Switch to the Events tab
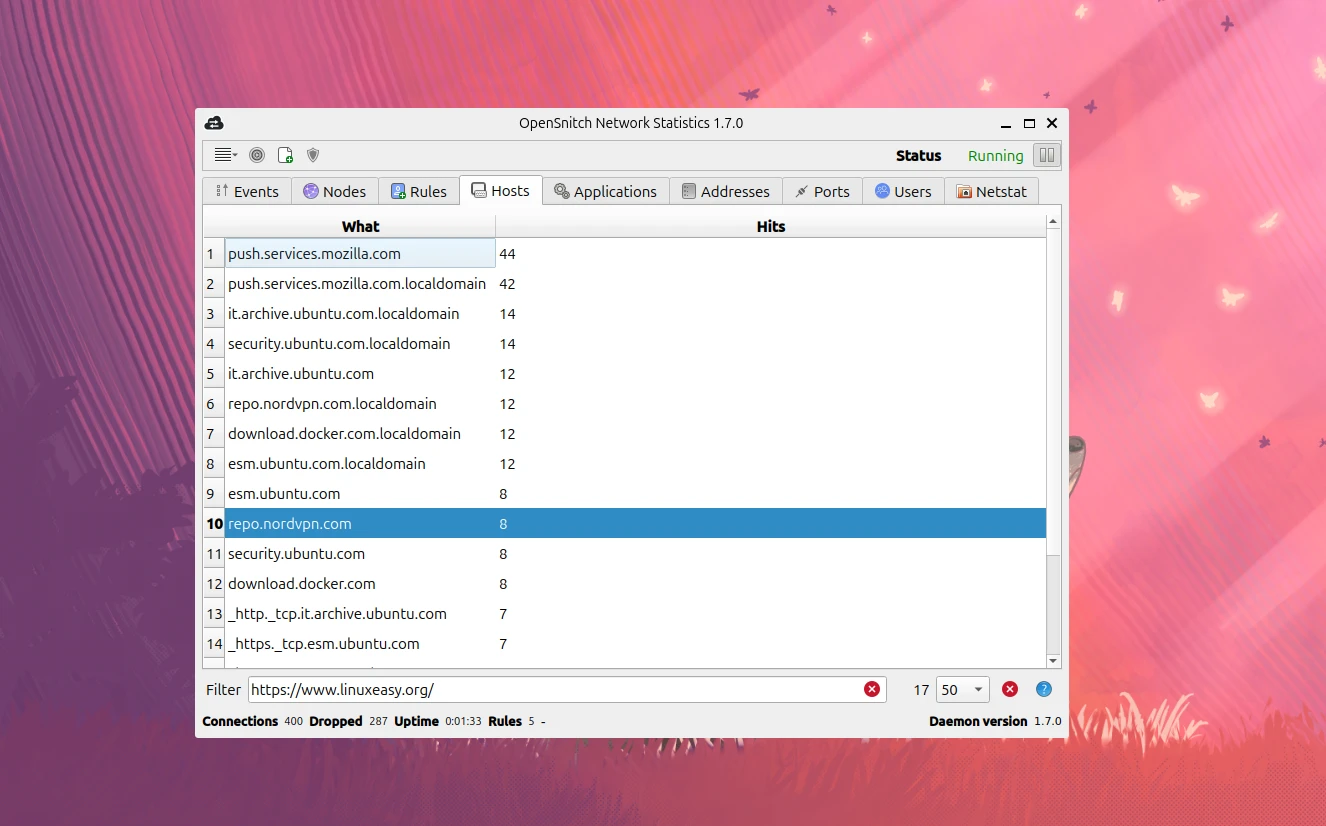Image resolution: width=1326 pixels, height=826 pixels. pyautogui.click(x=246, y=191)
